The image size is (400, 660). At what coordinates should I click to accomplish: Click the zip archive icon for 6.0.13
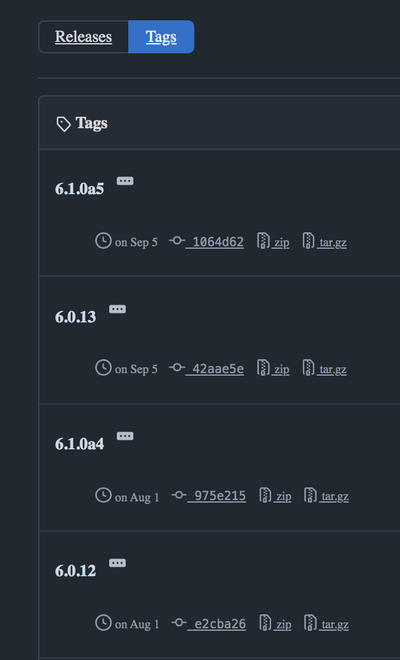263,367
